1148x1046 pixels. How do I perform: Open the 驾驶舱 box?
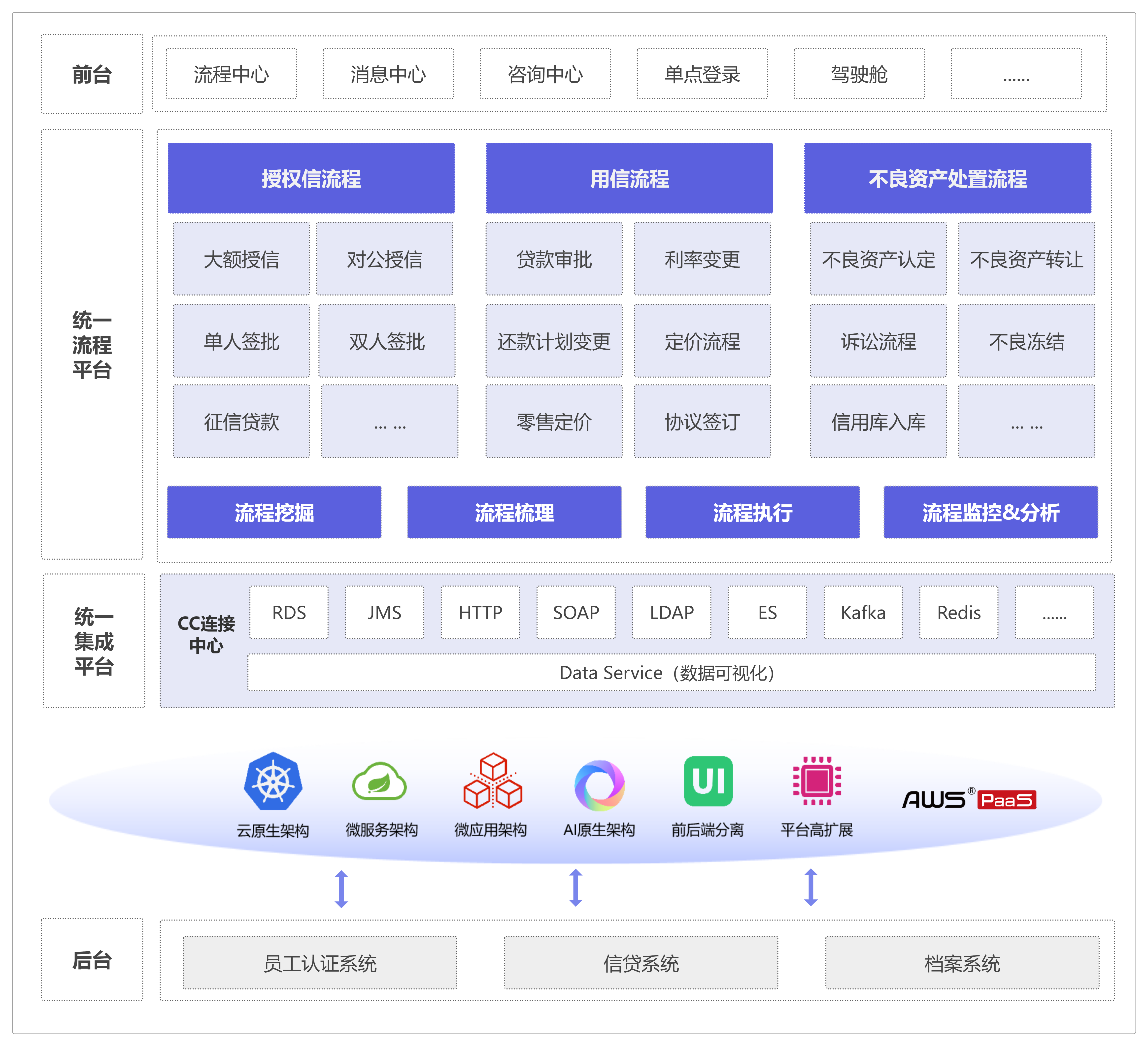coord(859,74)
